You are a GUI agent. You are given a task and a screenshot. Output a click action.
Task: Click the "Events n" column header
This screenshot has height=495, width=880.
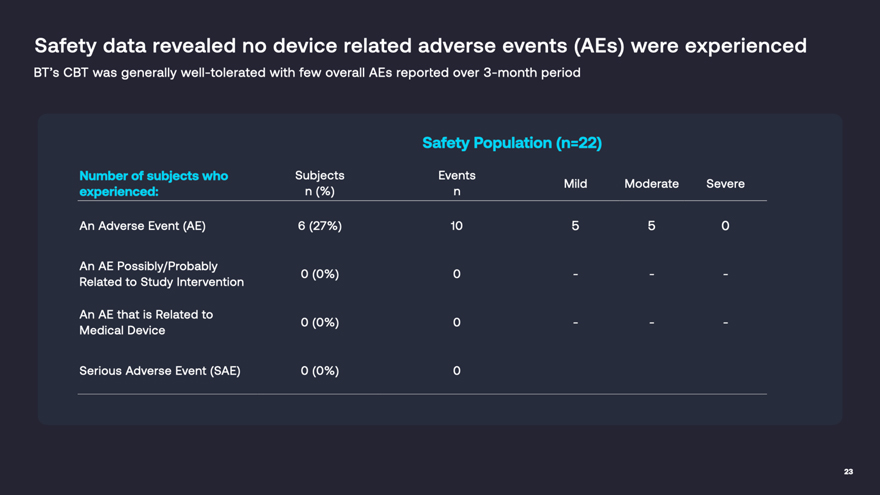(456, 183)
